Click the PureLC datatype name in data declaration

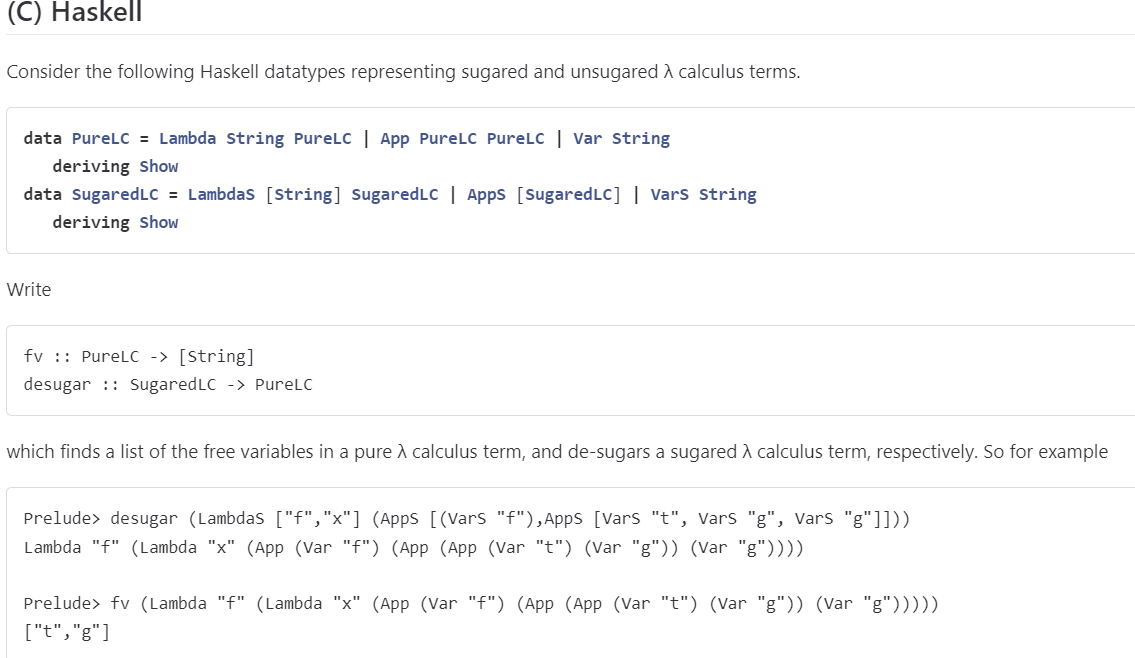point(101,138)
